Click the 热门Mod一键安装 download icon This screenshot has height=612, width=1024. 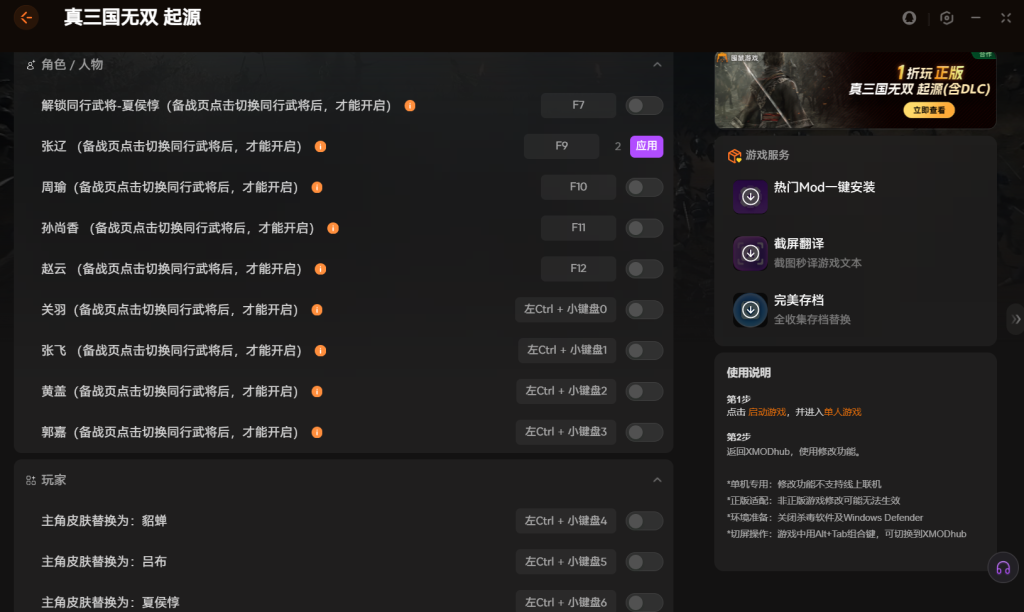(750, 196)
